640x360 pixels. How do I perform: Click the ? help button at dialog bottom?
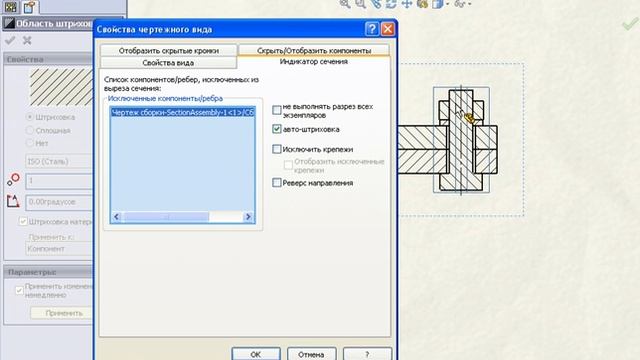pos(367,354)
